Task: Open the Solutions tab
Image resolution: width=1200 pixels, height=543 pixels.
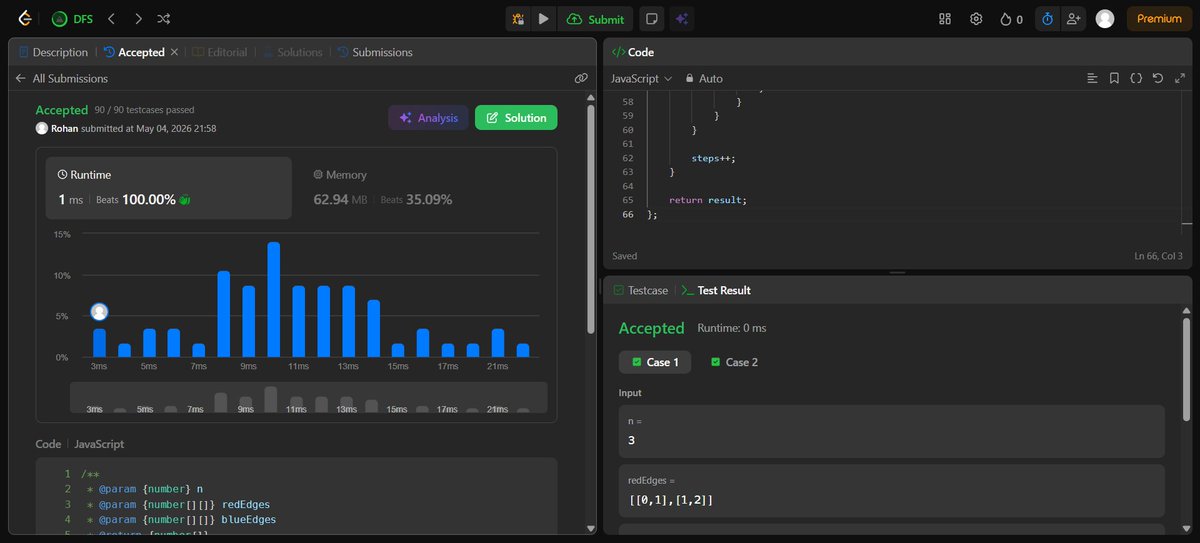Action: 293,52
